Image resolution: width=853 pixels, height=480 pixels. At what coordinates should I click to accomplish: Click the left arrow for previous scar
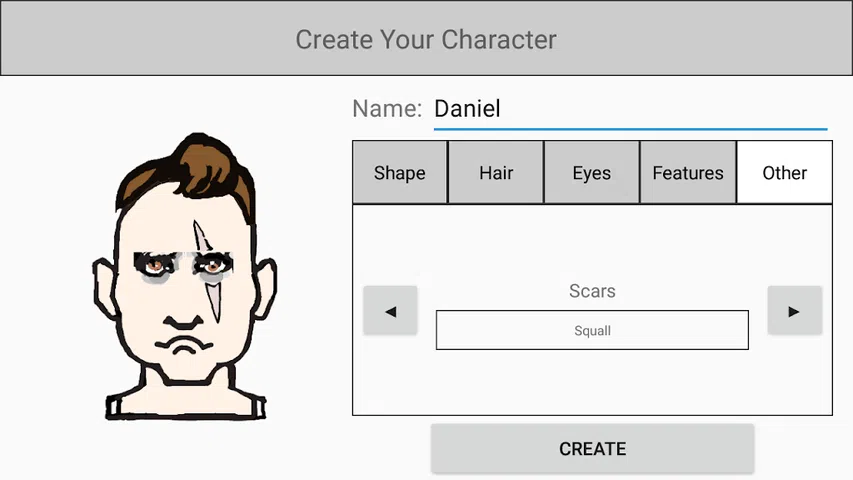[390, 311]
